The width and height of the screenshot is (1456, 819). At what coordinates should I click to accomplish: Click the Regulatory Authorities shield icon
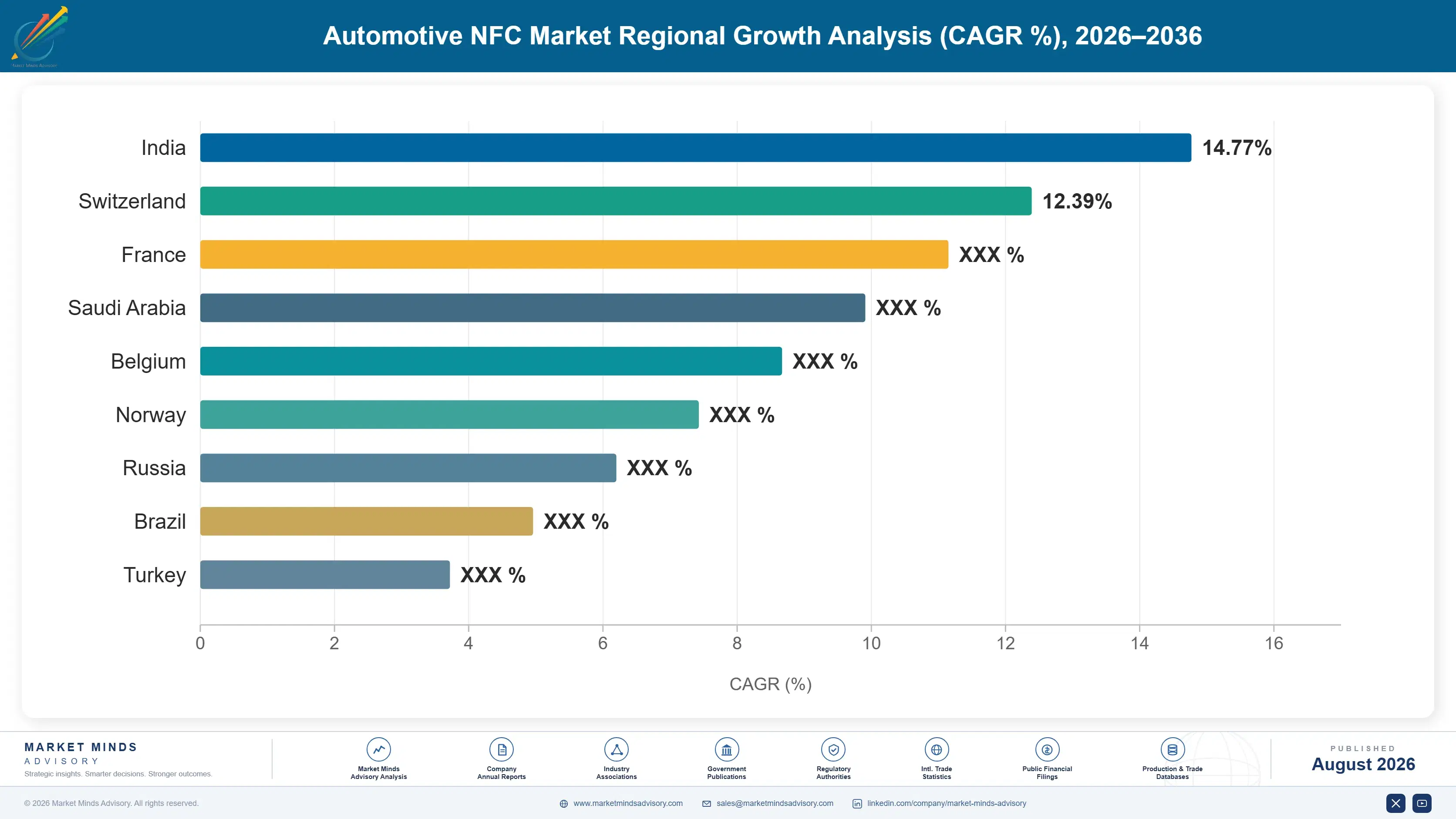[x=833, y=749]
